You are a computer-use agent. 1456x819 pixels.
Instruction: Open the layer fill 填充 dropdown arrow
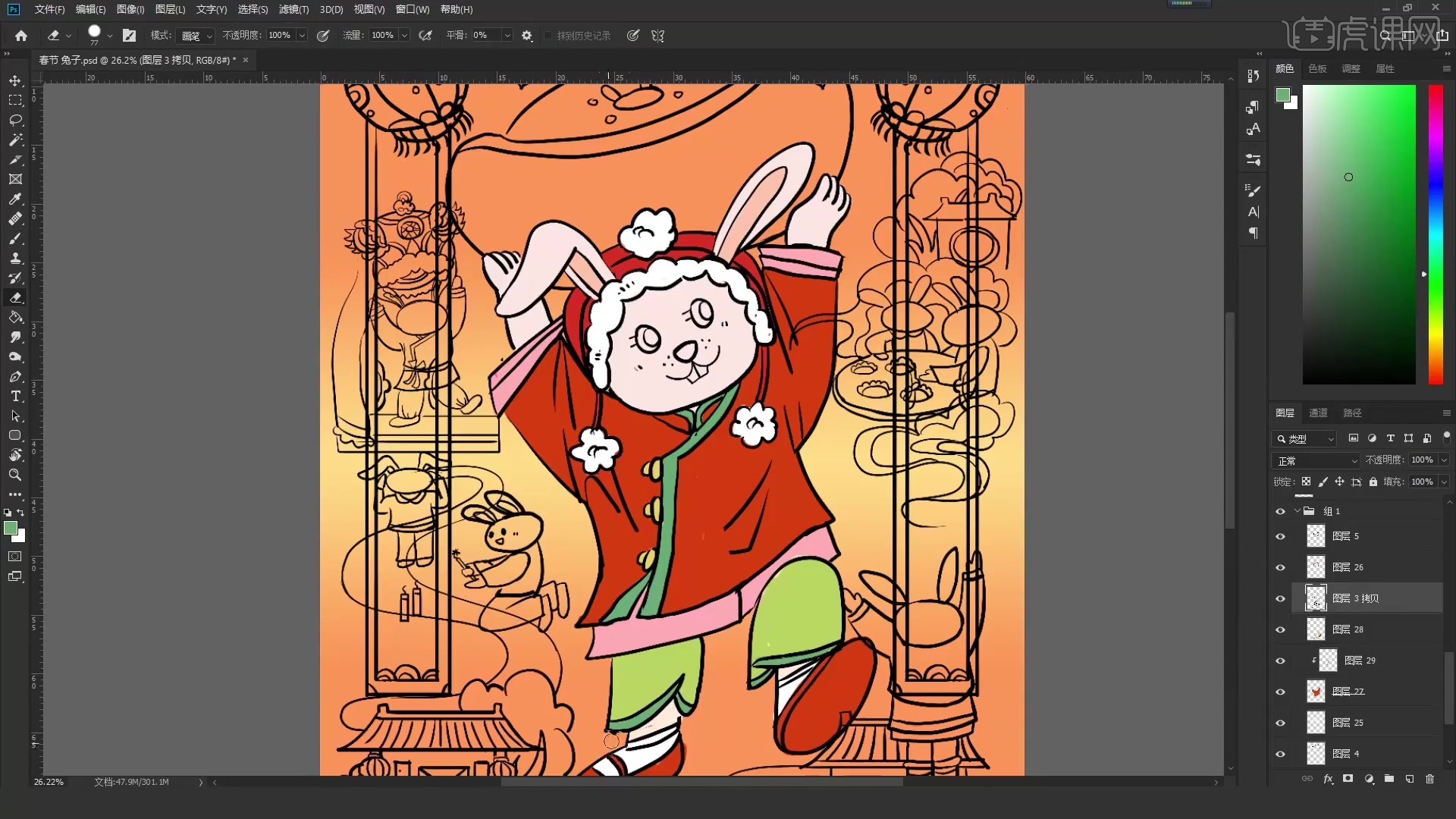[1444, 482]
